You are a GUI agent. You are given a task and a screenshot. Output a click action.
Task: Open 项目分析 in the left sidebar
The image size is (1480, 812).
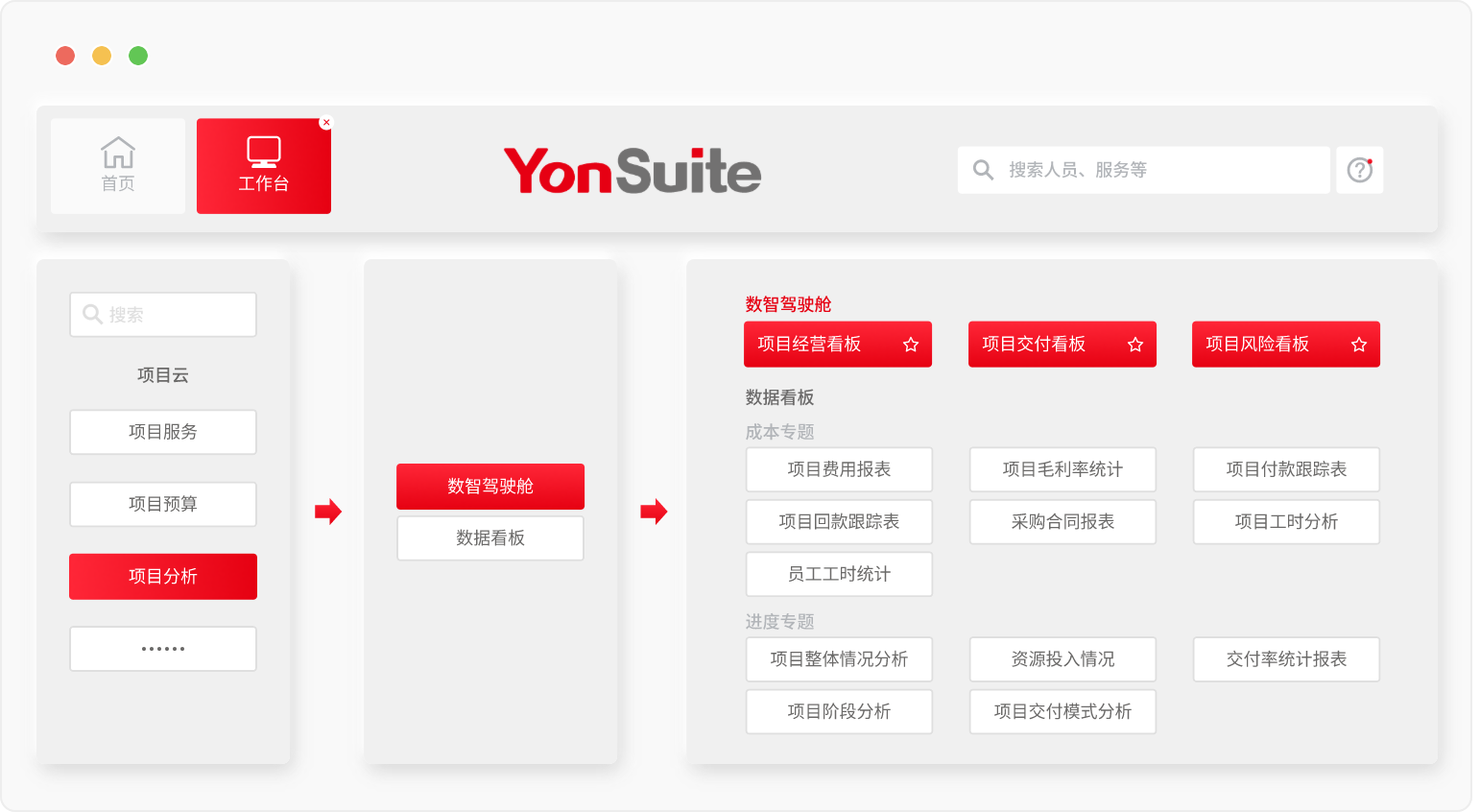pyautogui.click(x=163, y=577)
